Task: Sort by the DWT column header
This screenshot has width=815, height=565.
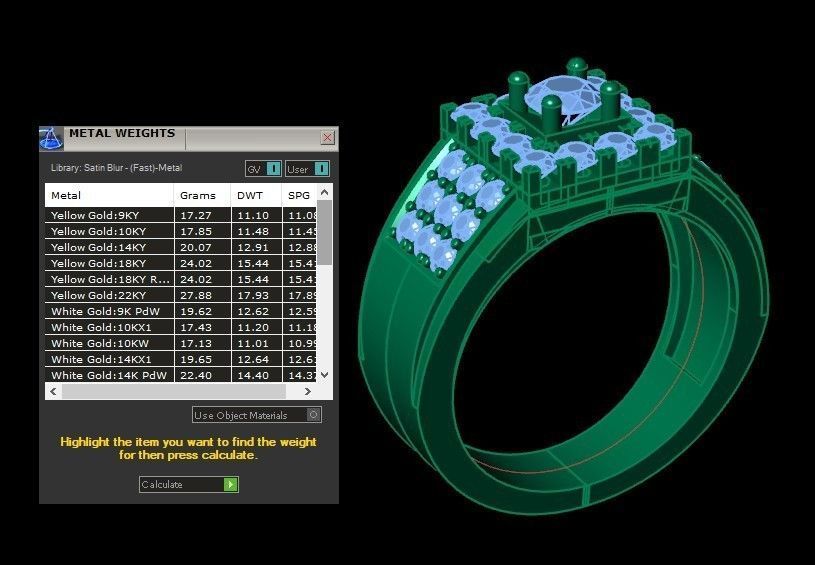Action: coord(256,195)
